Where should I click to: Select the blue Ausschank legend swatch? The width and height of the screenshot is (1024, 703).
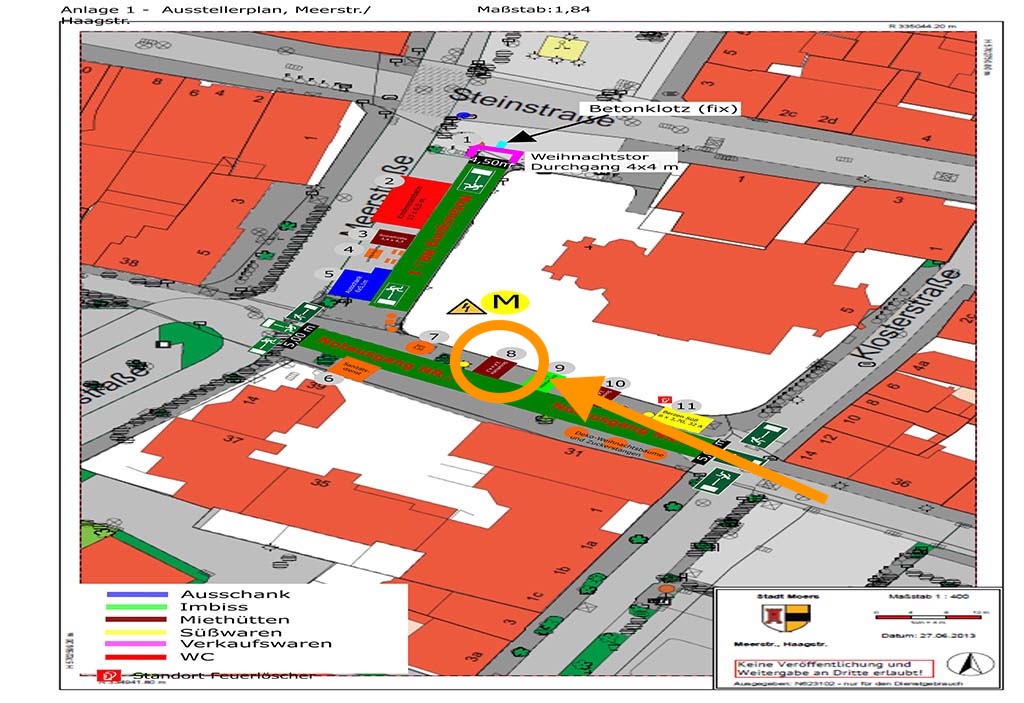pyautogui.click(x=137, y=593)
